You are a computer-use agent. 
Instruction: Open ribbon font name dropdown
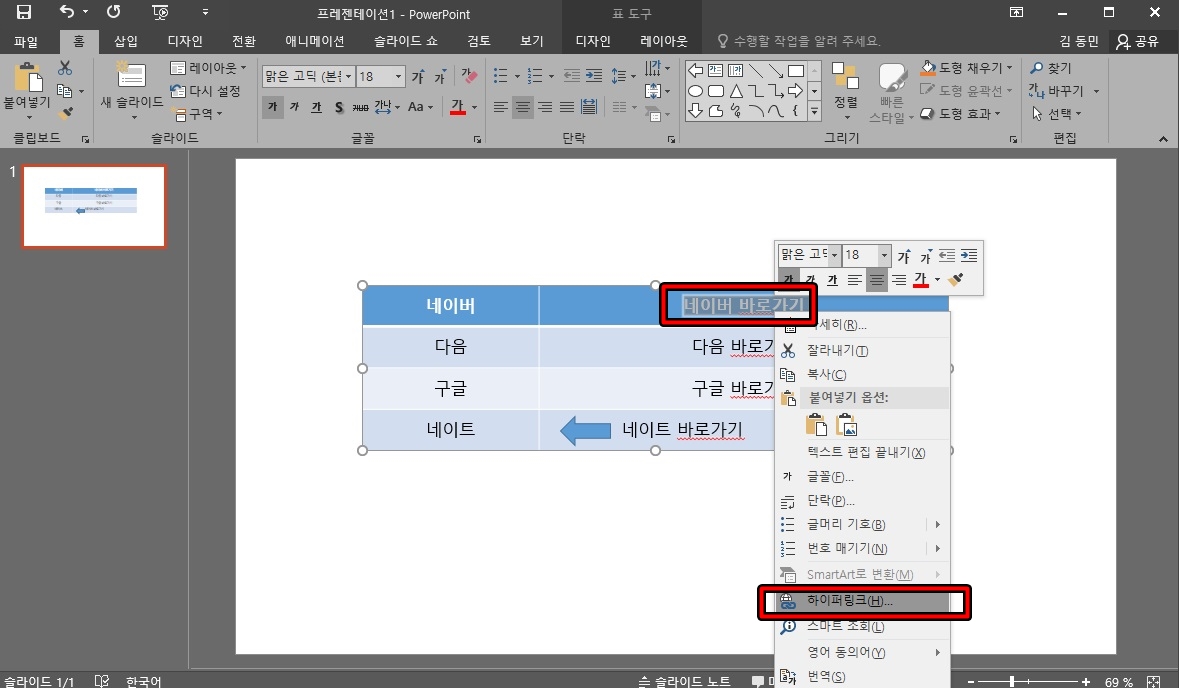348,77
